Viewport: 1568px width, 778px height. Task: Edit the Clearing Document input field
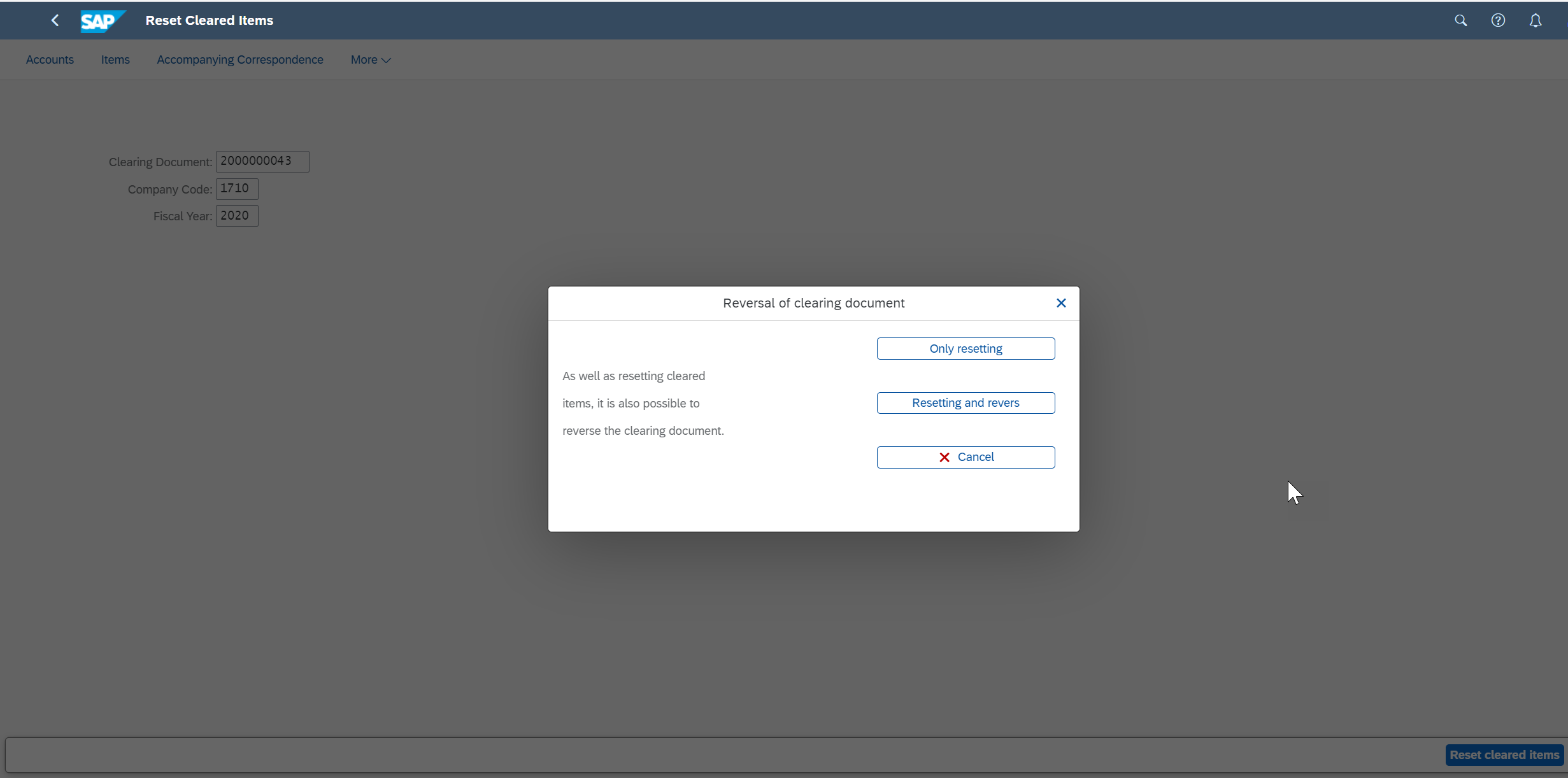(x=262, y=160)
